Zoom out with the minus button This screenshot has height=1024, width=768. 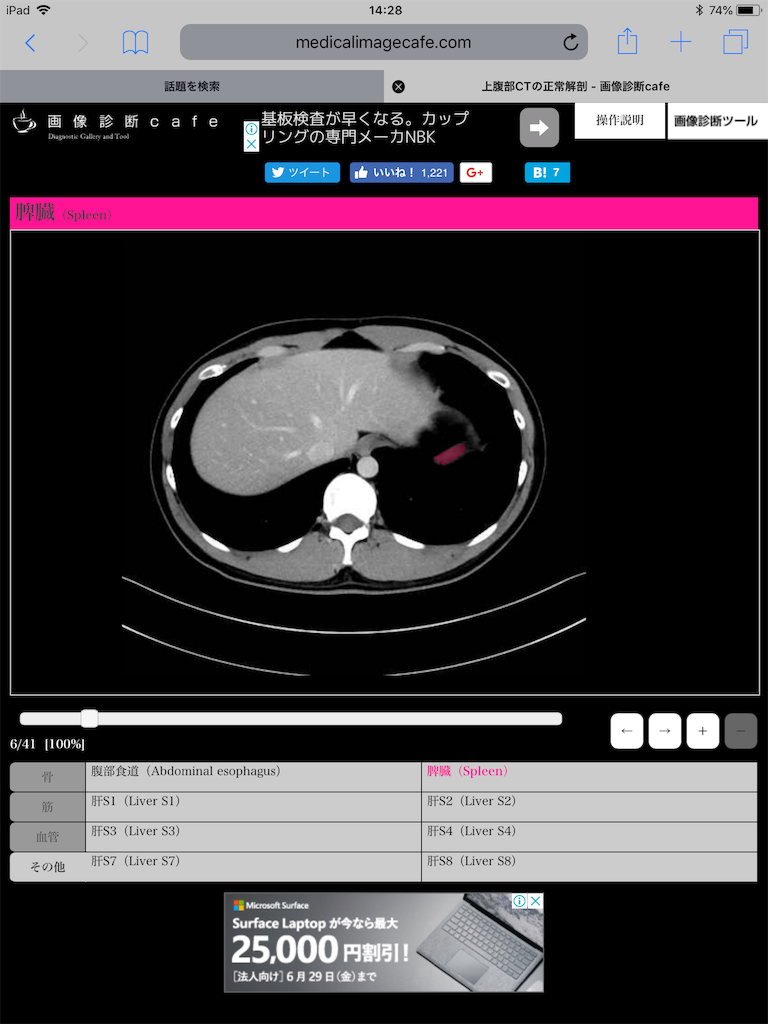[x=741, y=731]
